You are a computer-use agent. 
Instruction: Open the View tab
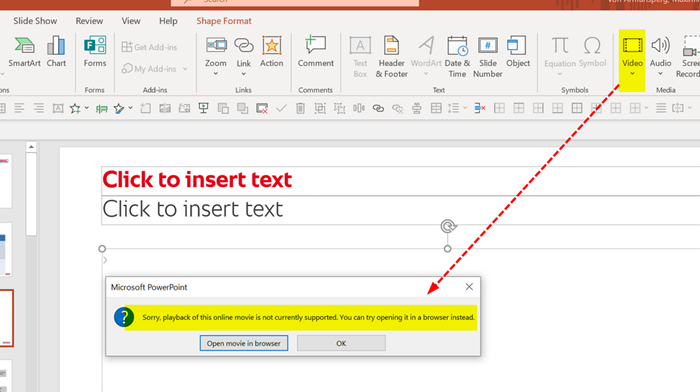coord(131,21)
